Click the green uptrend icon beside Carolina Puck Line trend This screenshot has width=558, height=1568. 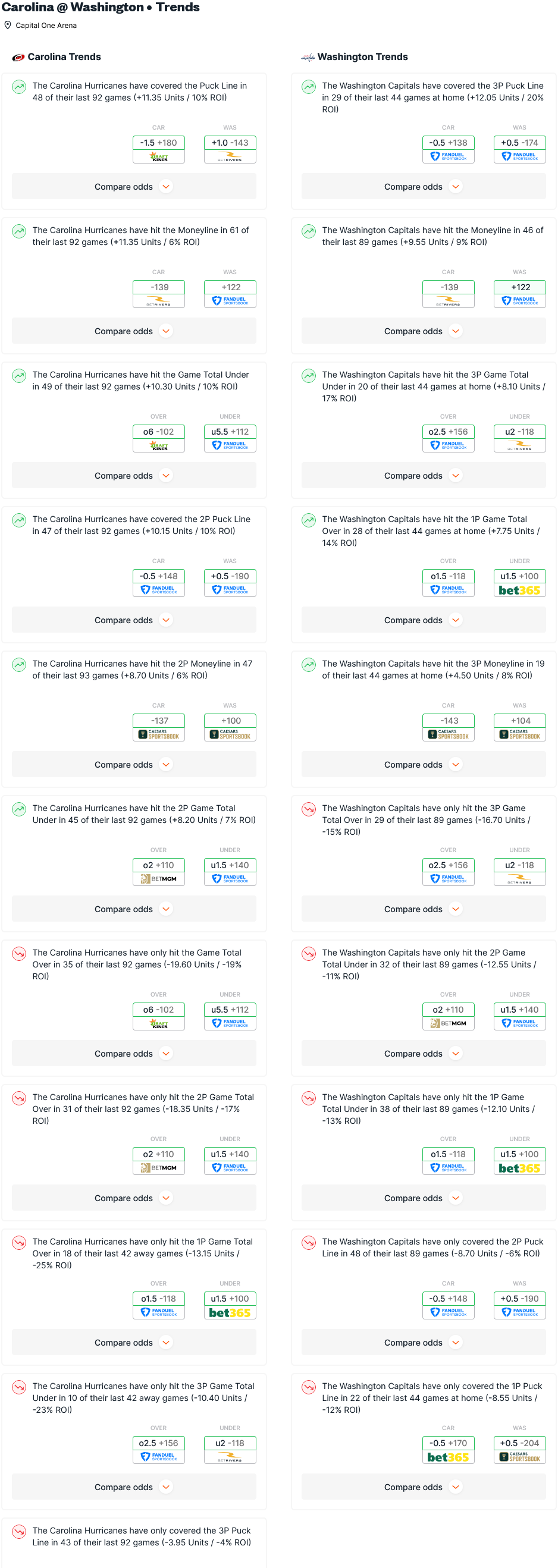tap(20, 86)
